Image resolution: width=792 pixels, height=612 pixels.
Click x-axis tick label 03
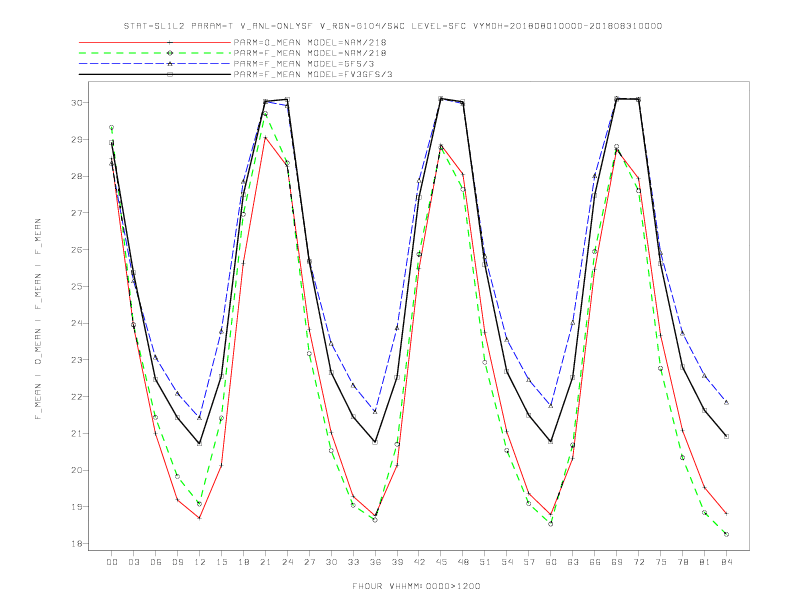pyautogui.click(x=133, y=562)
